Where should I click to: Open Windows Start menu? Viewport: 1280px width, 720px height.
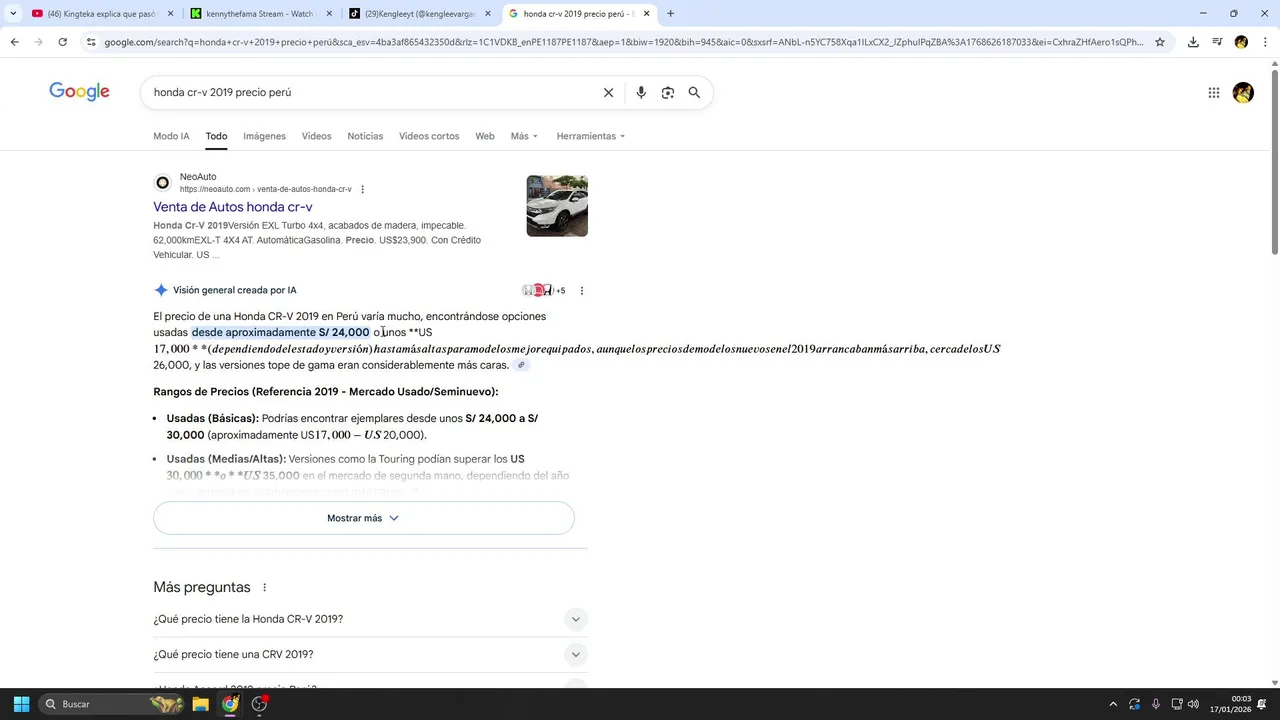click(21, 704)
